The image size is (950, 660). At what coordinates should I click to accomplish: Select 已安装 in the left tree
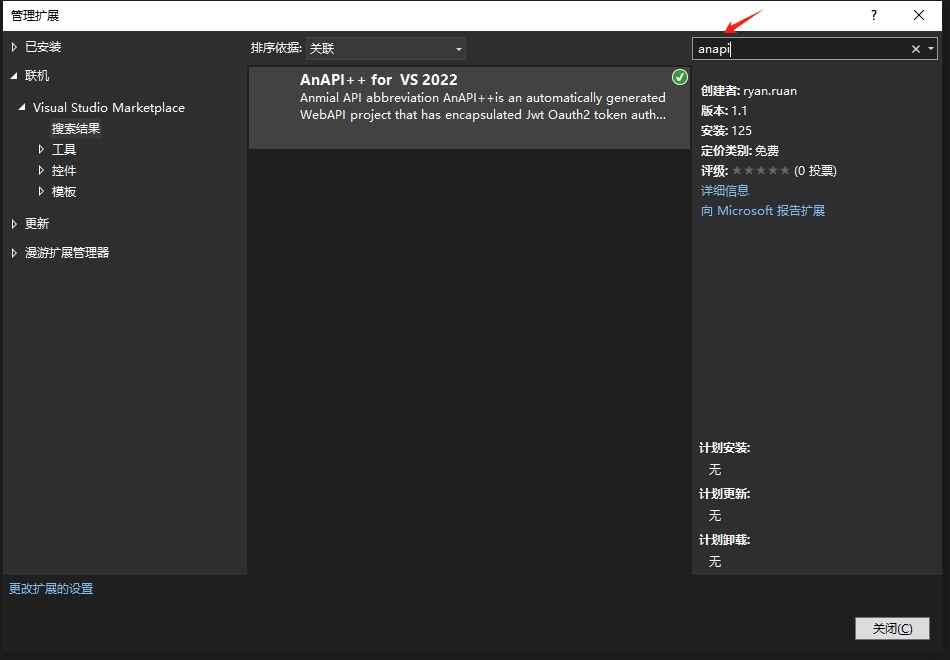click(x=43, y=47)
